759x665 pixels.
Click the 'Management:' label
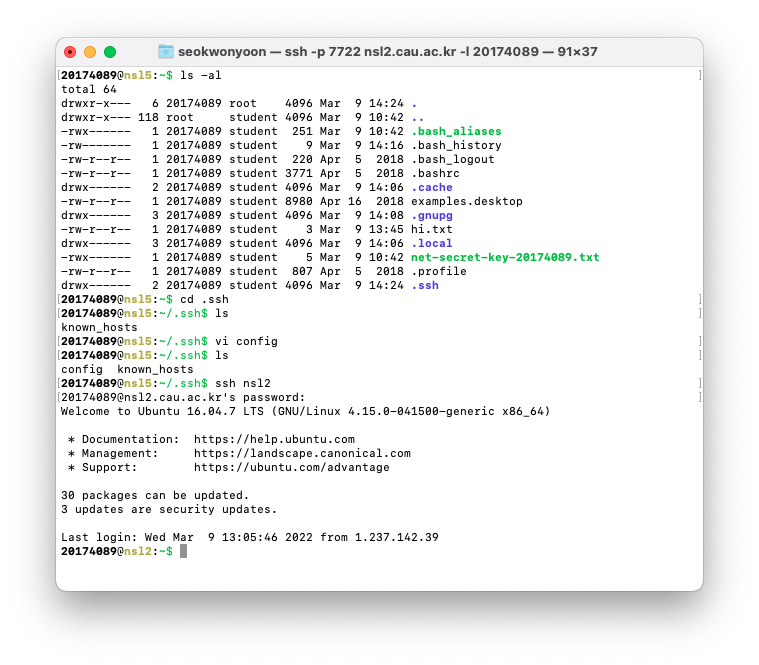tap(120, 453)
